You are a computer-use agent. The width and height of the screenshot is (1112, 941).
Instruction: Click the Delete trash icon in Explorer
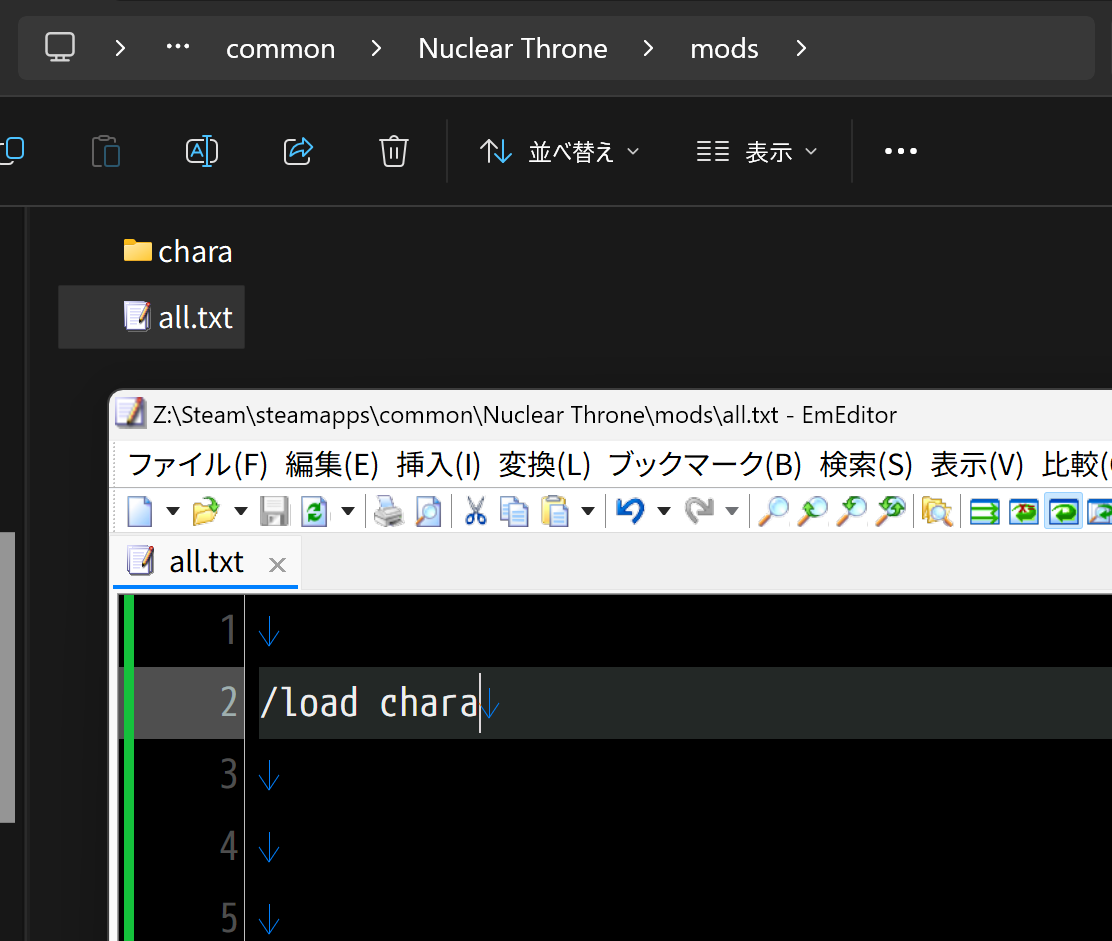coord(394,151)
